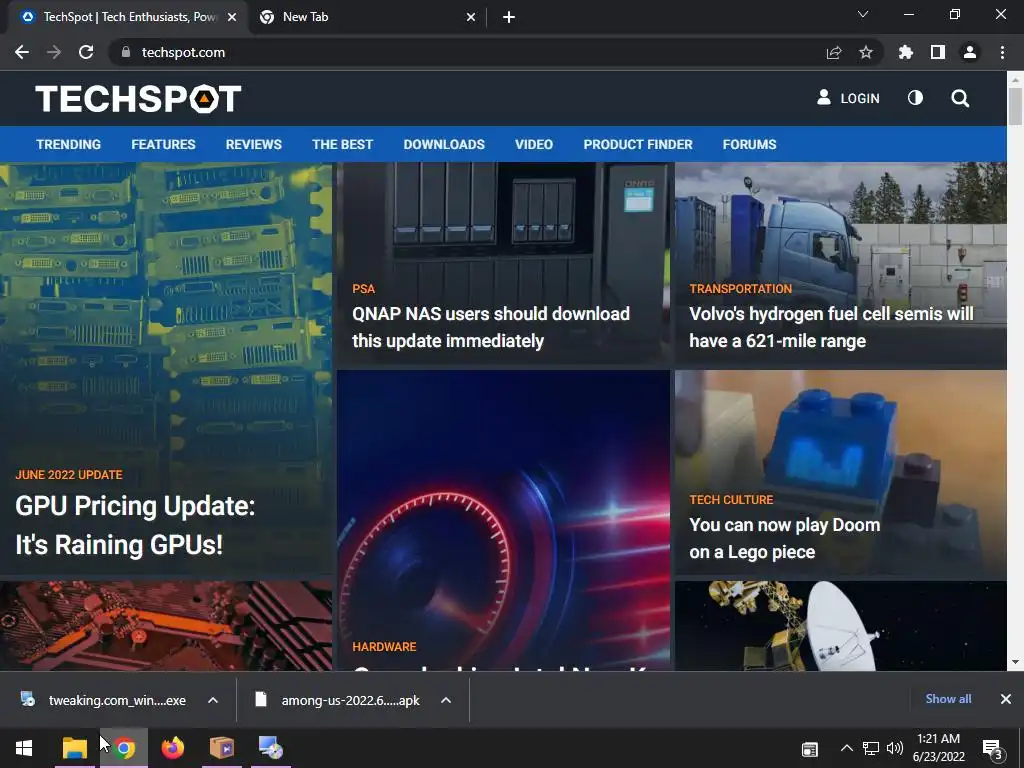Click the TechSpot logo
Image resolution: width=1024 pixels, height=768 pixels.
tap(138, 99)
